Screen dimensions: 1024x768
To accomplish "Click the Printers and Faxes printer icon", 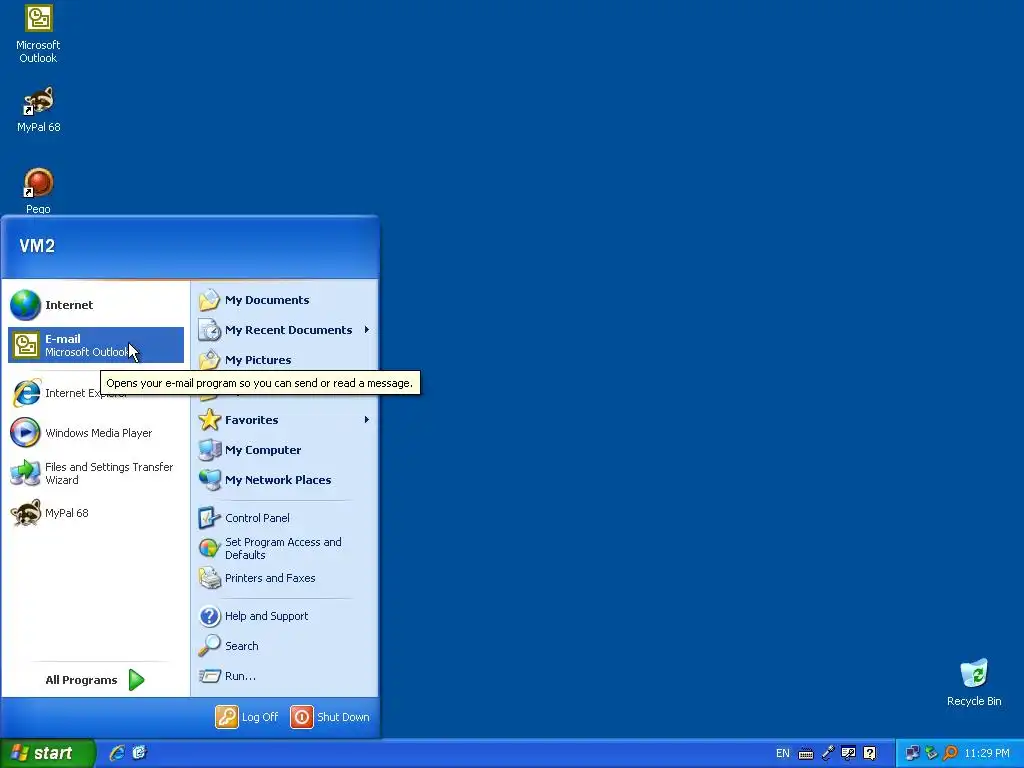I will click(210, 579).
